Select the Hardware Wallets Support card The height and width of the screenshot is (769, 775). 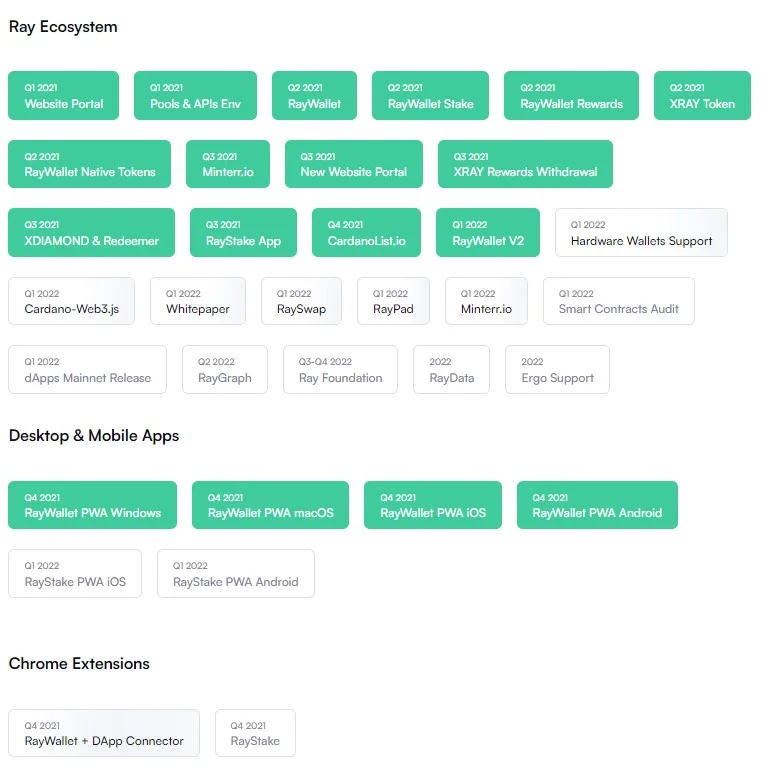point(642,232)
